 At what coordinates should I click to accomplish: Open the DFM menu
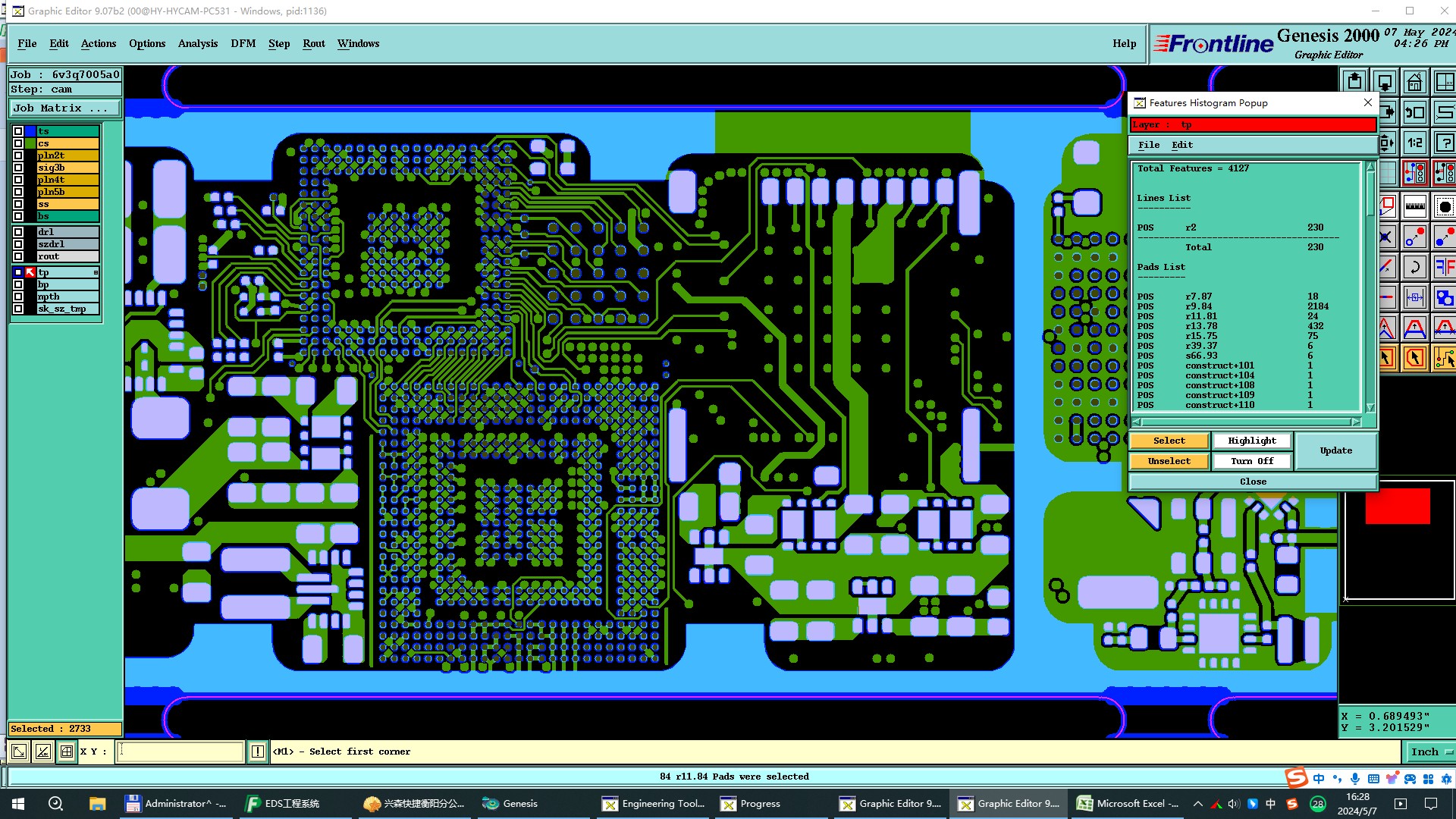tap(243, 43)
